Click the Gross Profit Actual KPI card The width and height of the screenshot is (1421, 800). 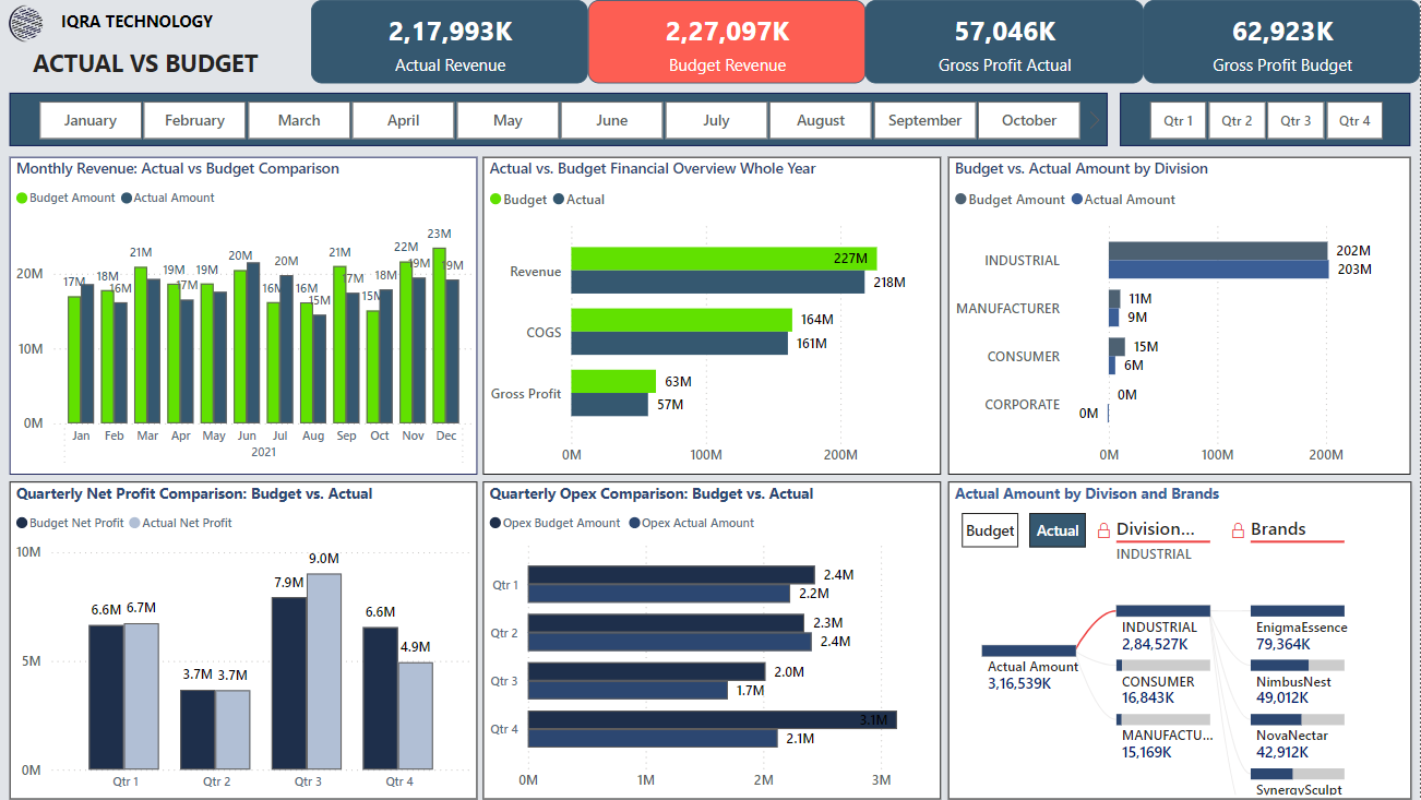click(1004, 40)
